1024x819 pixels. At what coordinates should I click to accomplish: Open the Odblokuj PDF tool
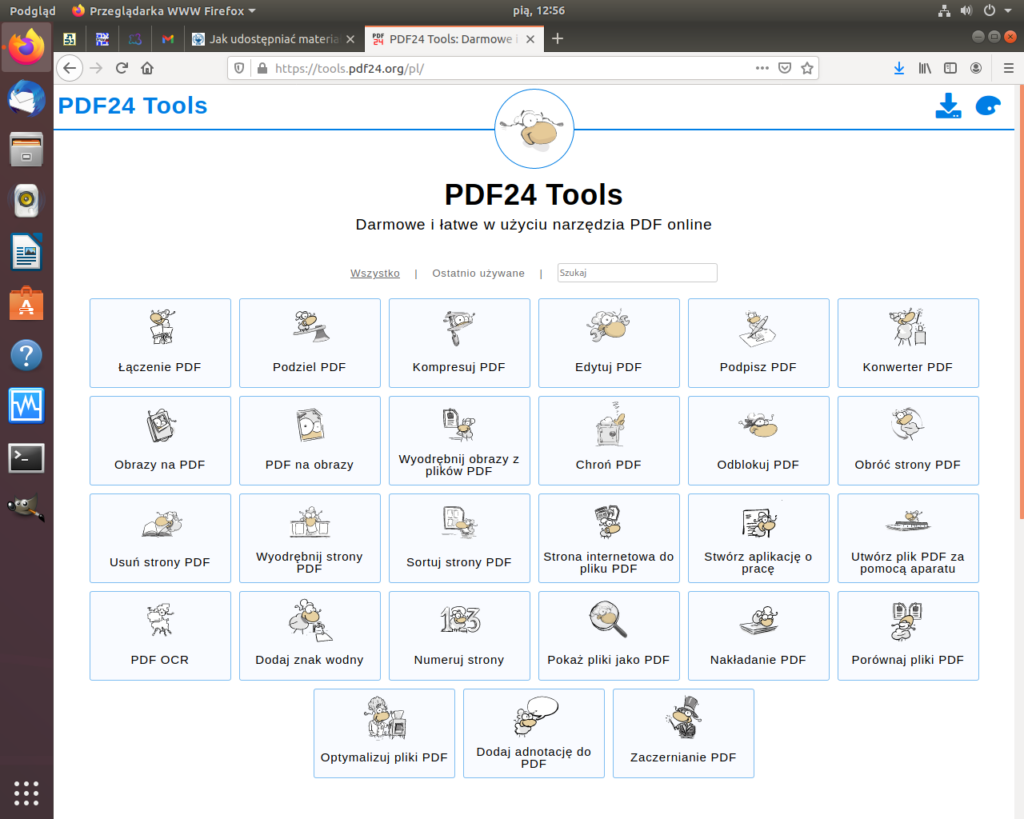click(x=758, y=441)
